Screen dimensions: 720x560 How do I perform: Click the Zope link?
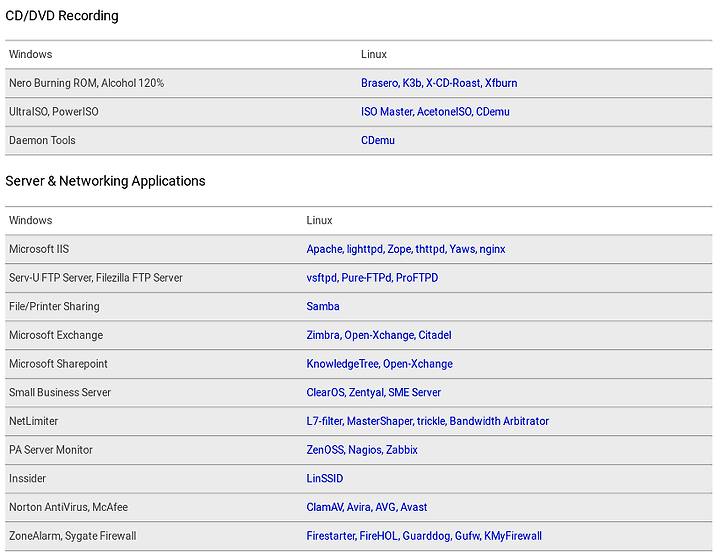tap(399, 249)
